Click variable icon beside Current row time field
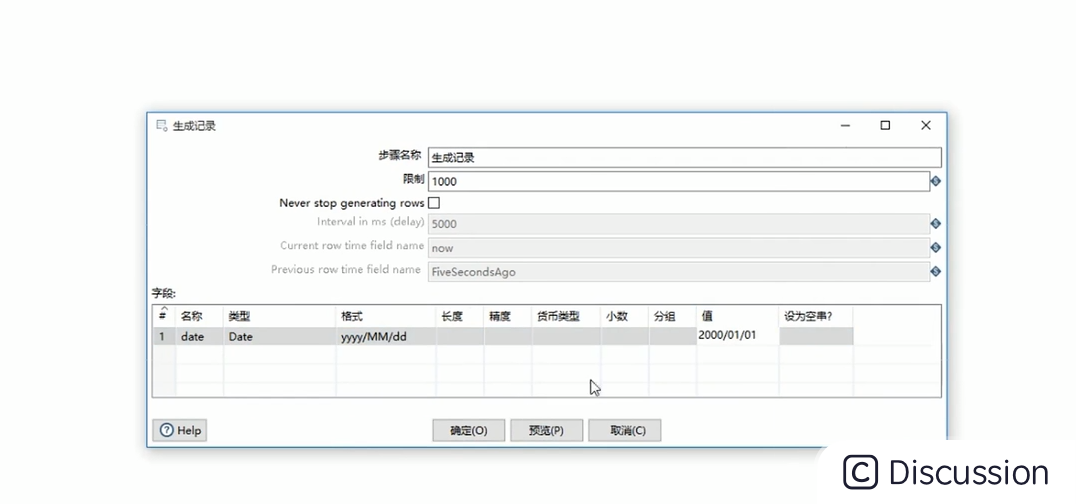 935,247
